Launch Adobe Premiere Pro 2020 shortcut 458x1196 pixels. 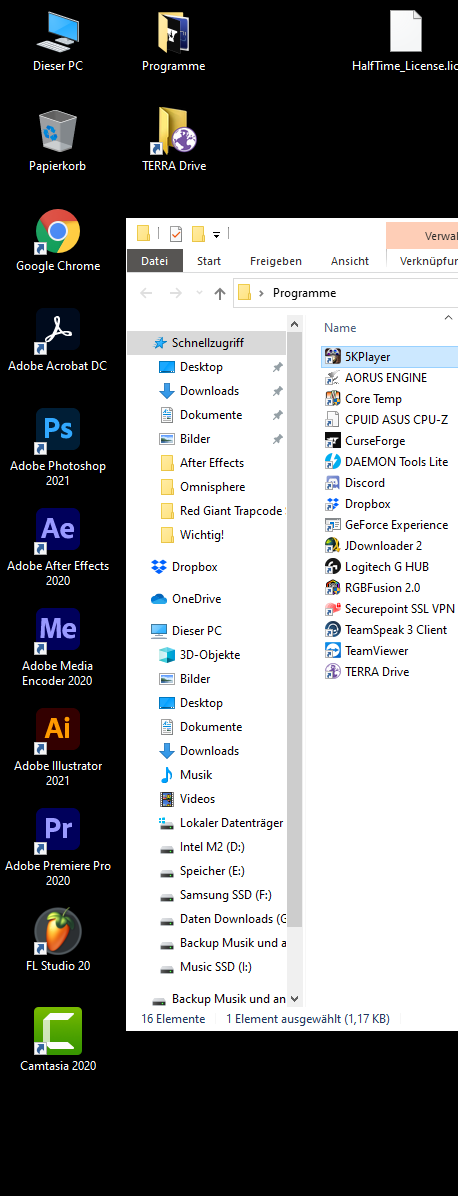pos(58,847)
